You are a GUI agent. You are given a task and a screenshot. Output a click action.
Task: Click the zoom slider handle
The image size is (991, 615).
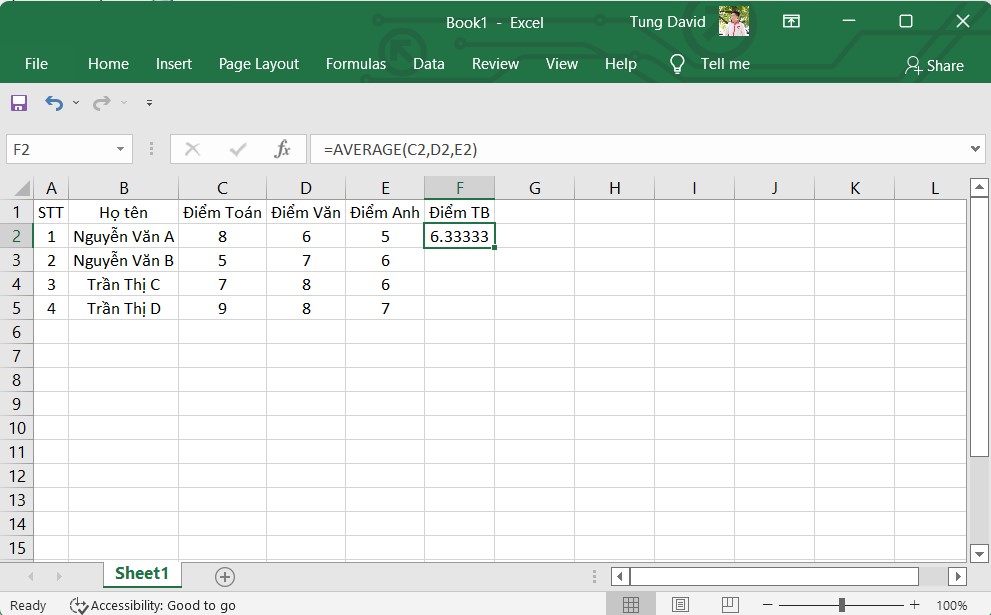(x=841, y=605)
